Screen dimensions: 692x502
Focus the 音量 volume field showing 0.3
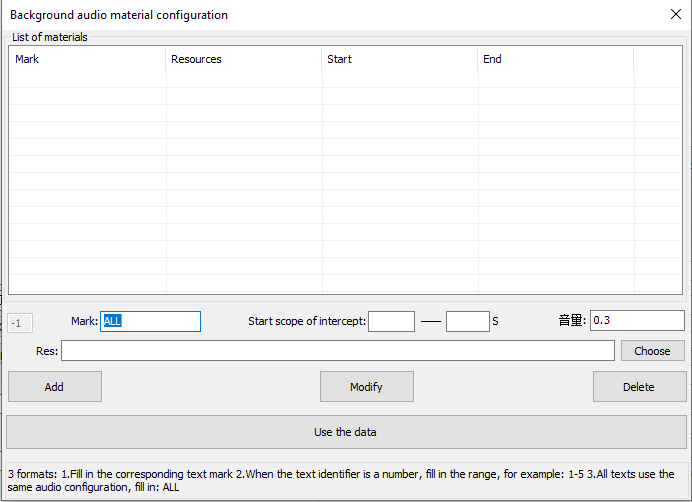tap(636, 321)
